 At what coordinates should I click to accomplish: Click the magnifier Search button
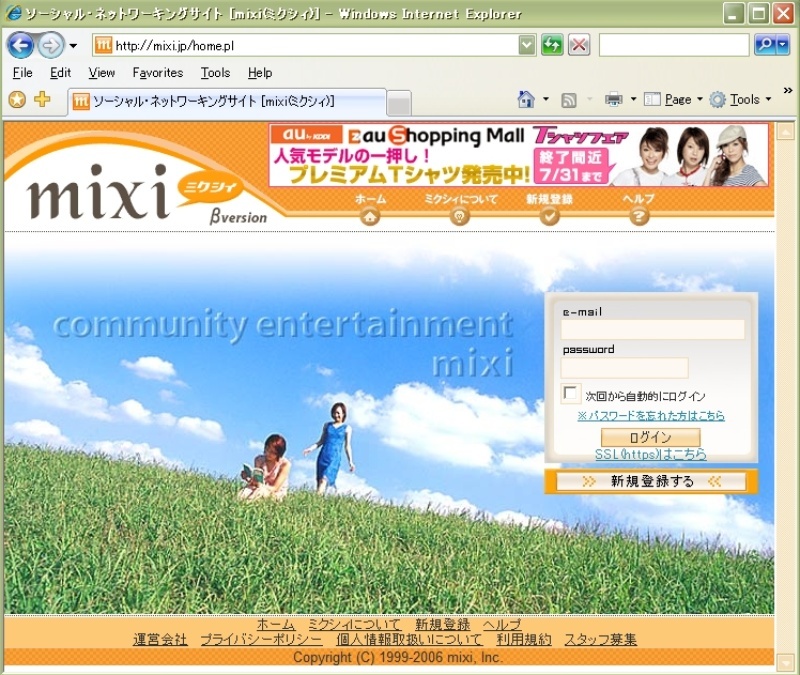click(x=765, y=45)
